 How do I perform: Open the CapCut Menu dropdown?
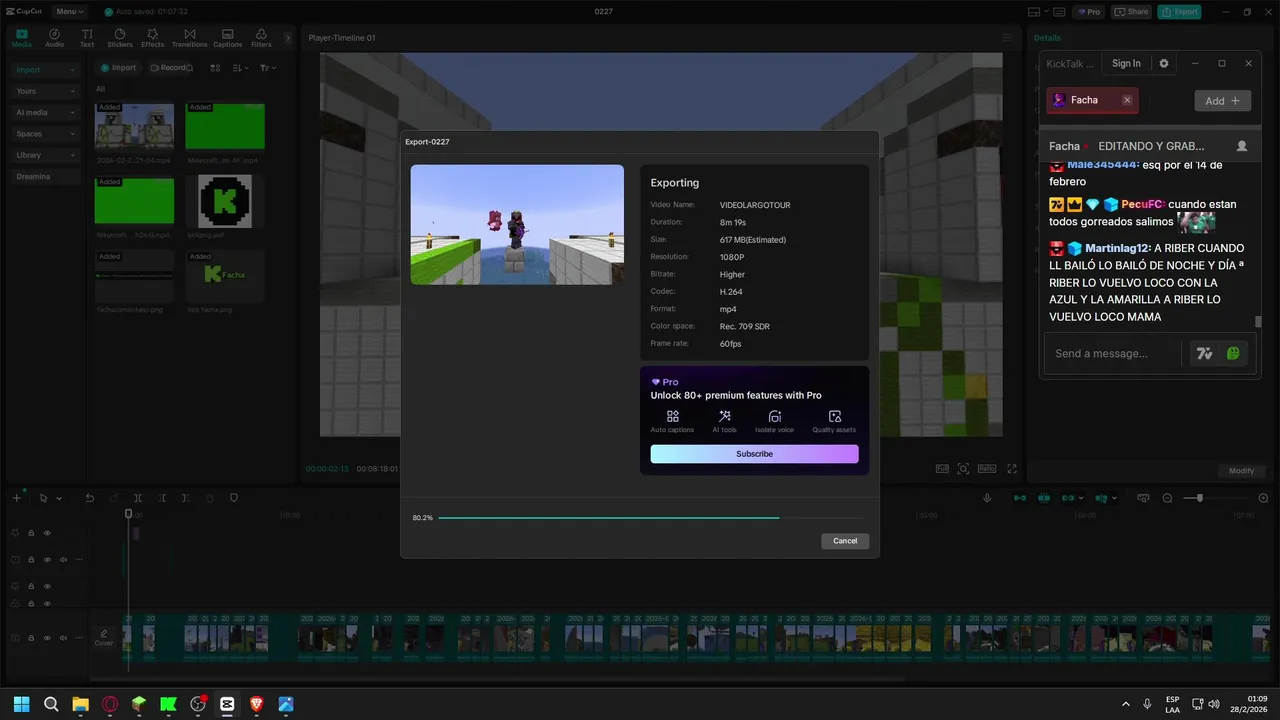pyautogui.click(x=70, y=11)
